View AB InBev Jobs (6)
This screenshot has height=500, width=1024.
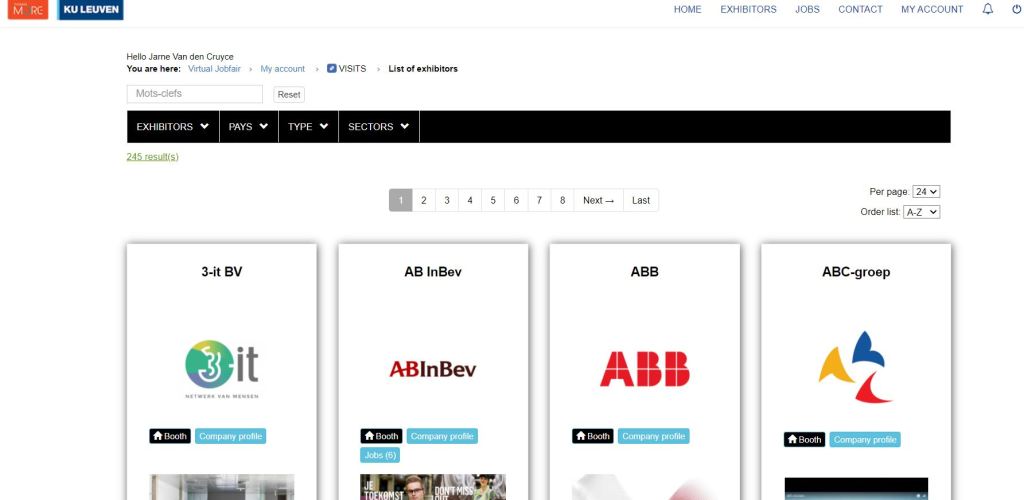tap(379, 455)
